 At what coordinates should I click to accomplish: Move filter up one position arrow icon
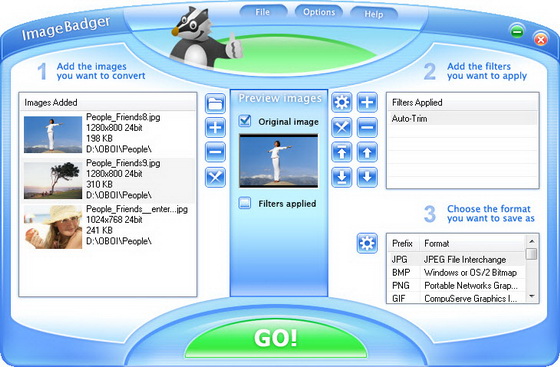pyautogui.click(x=367, y=152)
